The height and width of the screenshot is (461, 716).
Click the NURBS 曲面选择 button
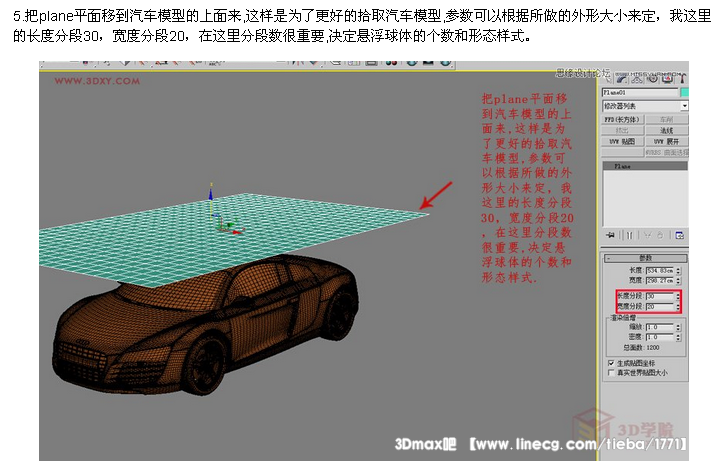click(667, 152)
